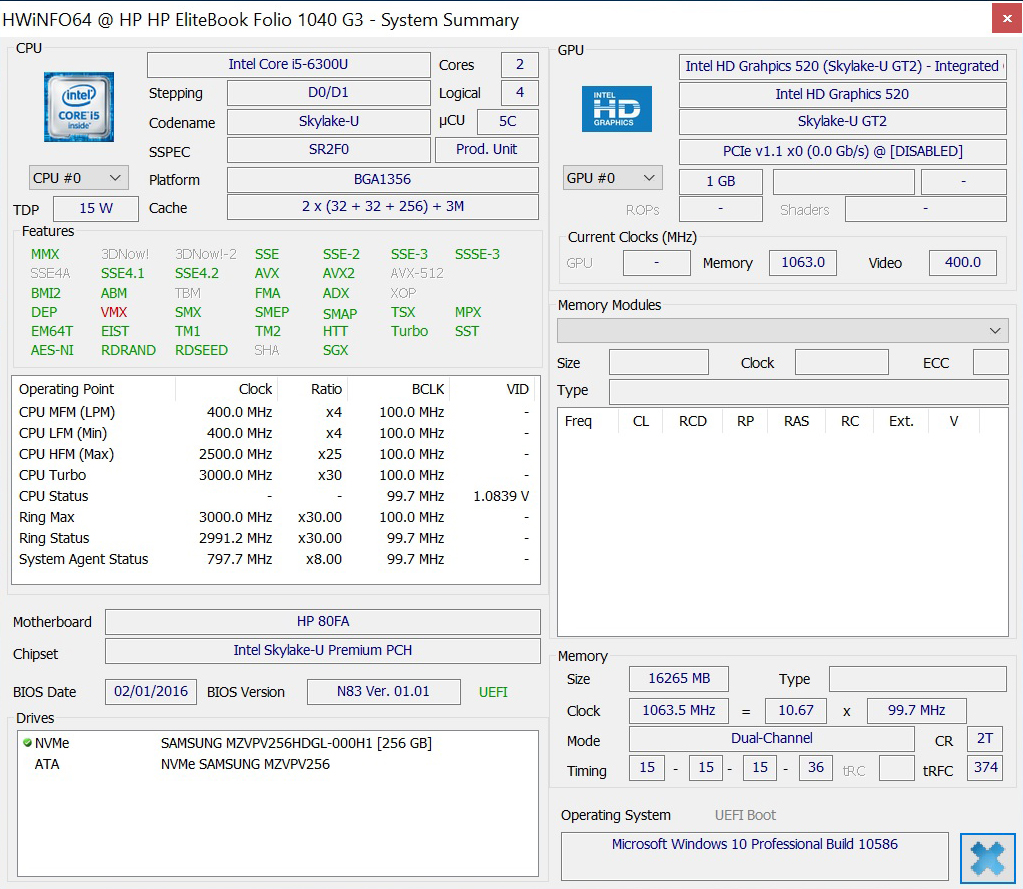
Task: Click the Operating Point column header
Action: pos(94,389)
